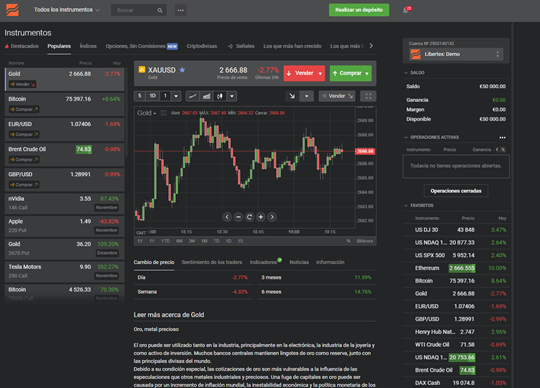Click Realizar un depósito button
This screenshot has height=388, width=540.
(359, 10)
